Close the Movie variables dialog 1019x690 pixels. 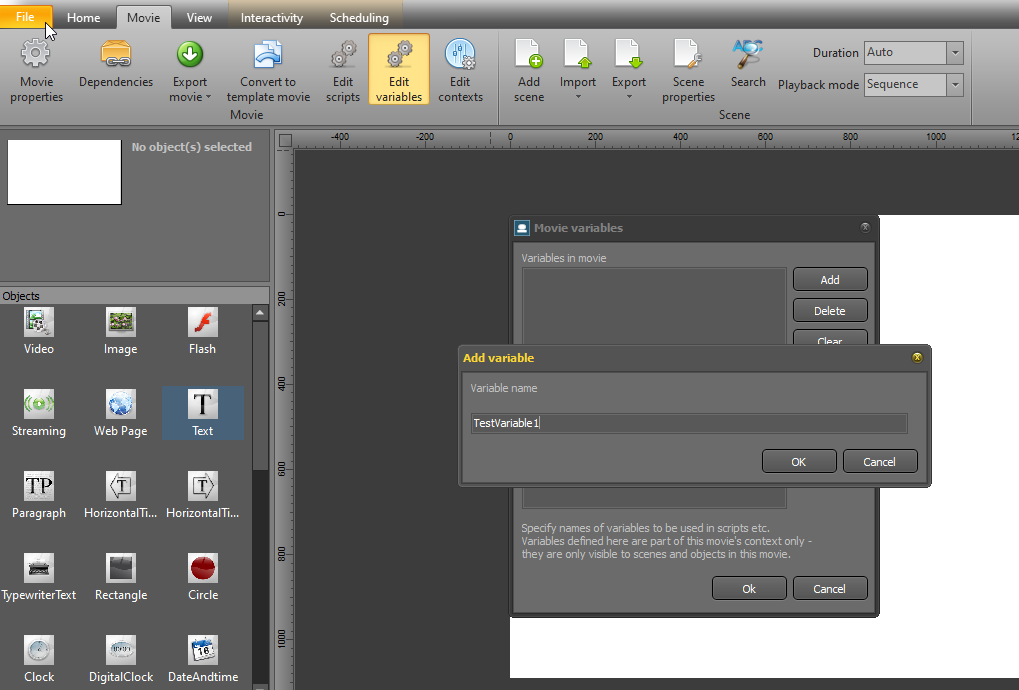(865, 227)
